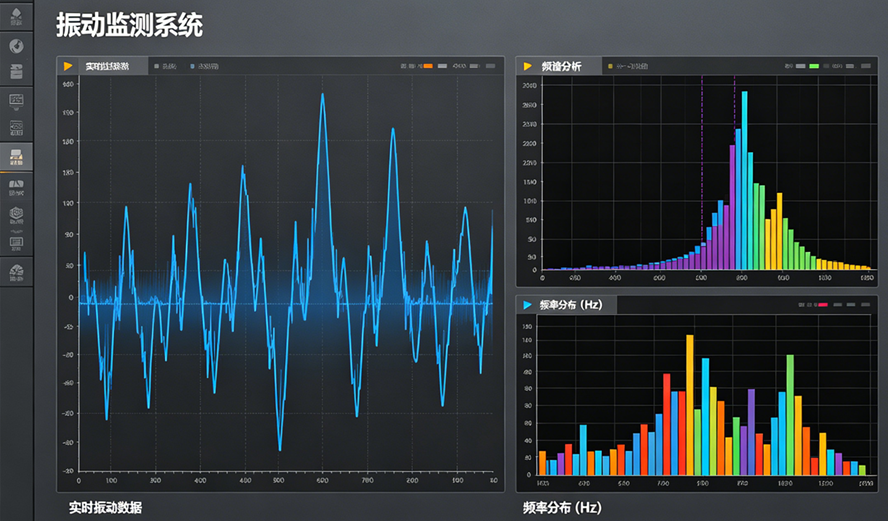Viewport: 888px width, 521px height.
Task: Select the 频率分布 (Hz) panel tab
Action: [570, 304]
